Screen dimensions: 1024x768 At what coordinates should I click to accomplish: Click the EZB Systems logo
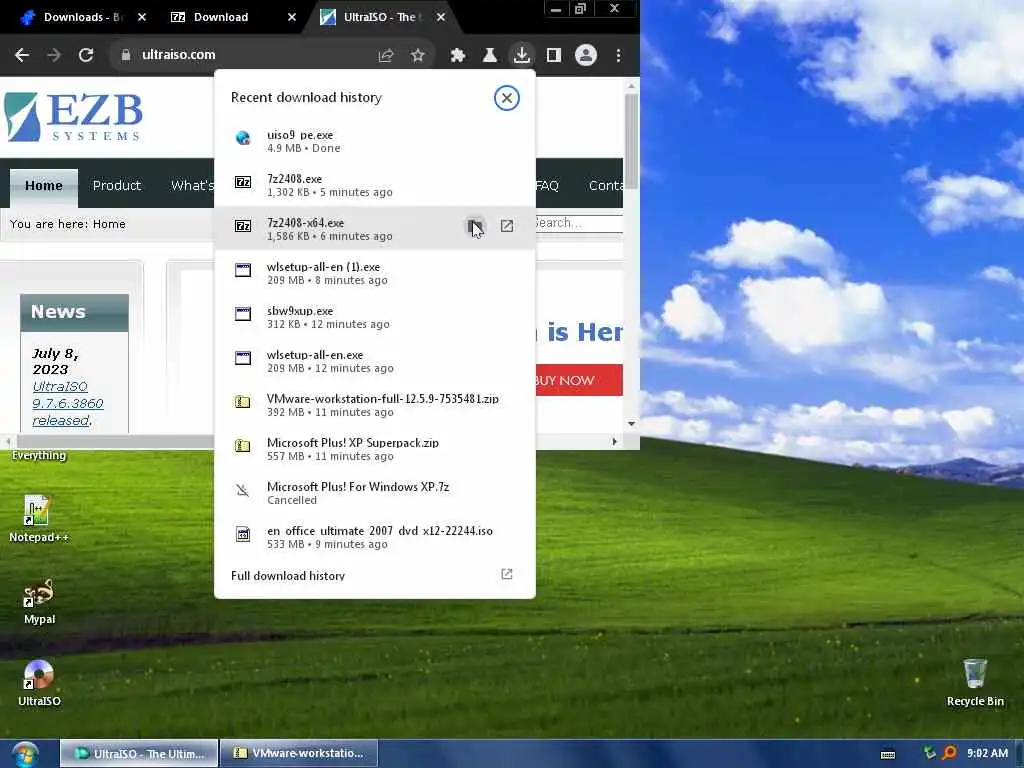coord(73,118)
